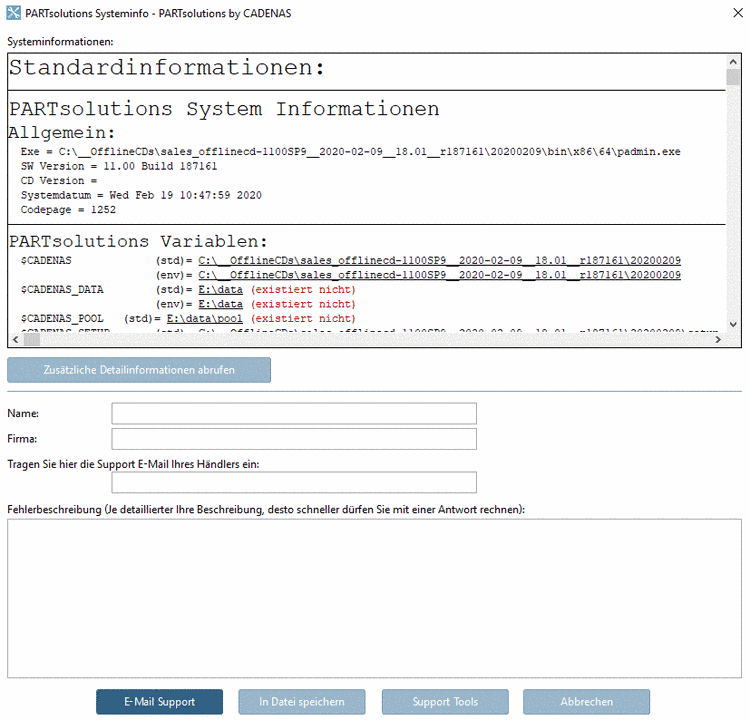The width and height of the screenshot is (750, 720).
Task: Click the 'Exe = C:\__OfflineCDs' path line
Action: click(350, 152)
